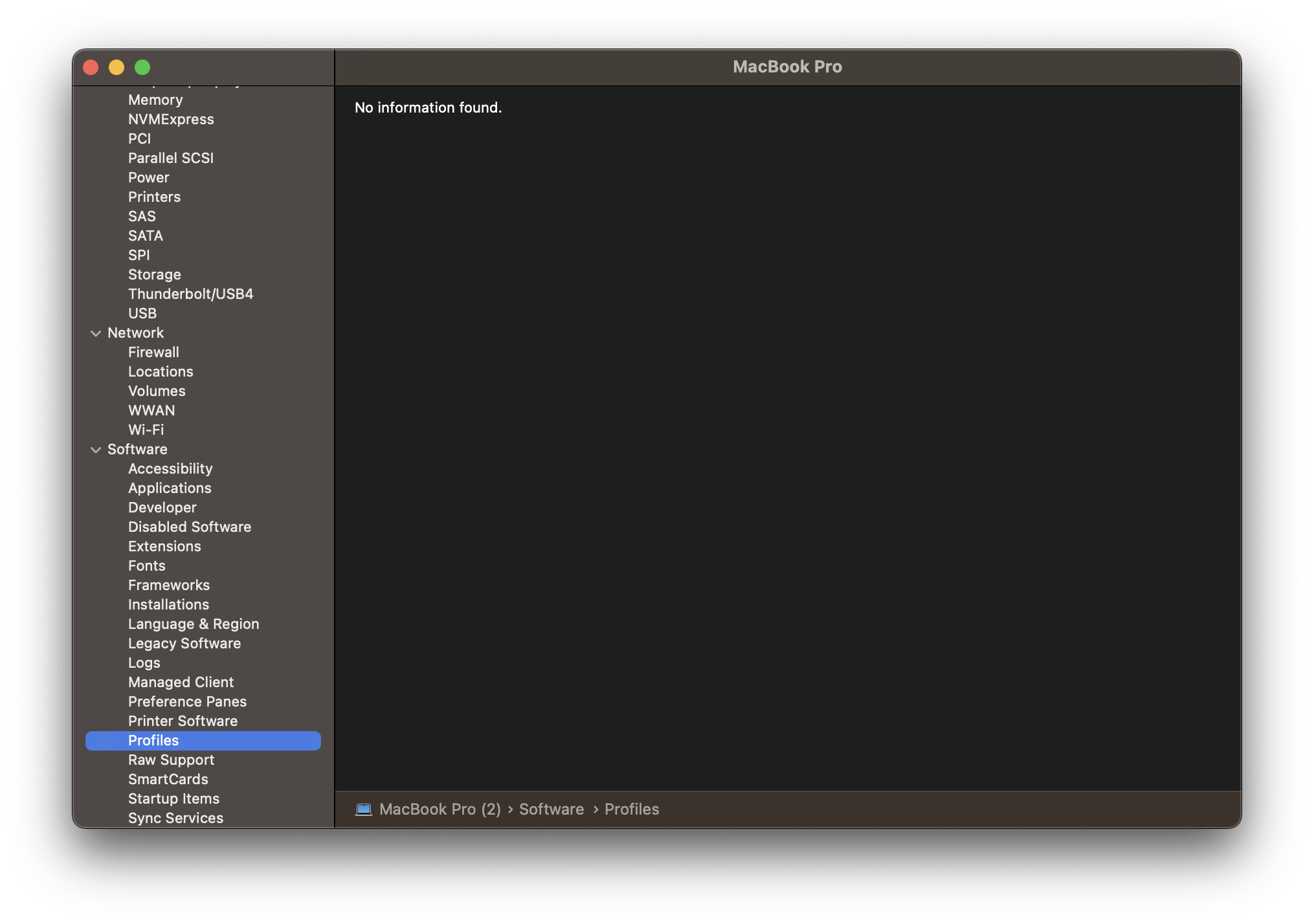Screen dimensions: 1314x924
Task: Show Logs information
Action: coord(144,663)
